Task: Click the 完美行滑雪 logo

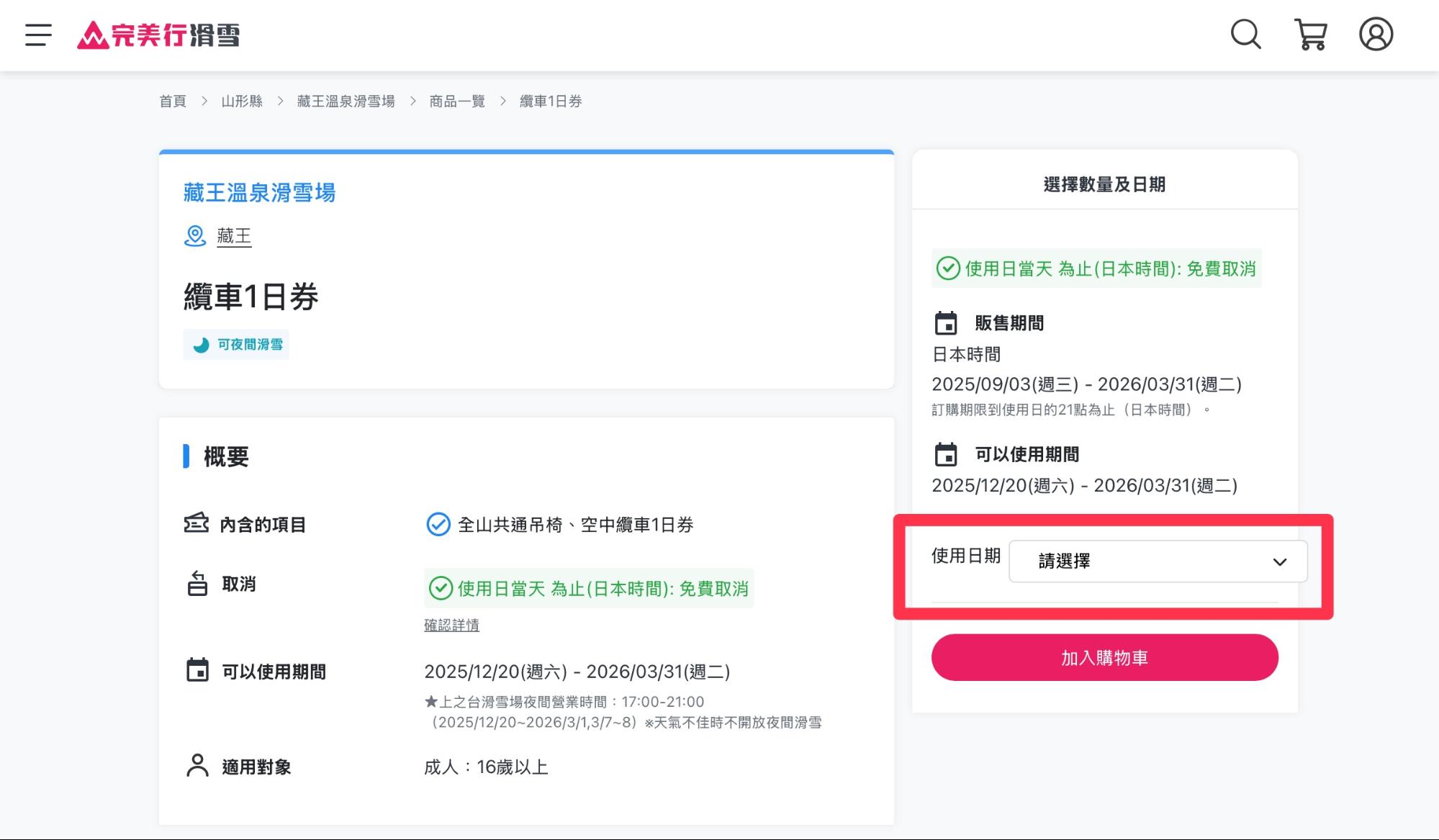Action: 158,35
